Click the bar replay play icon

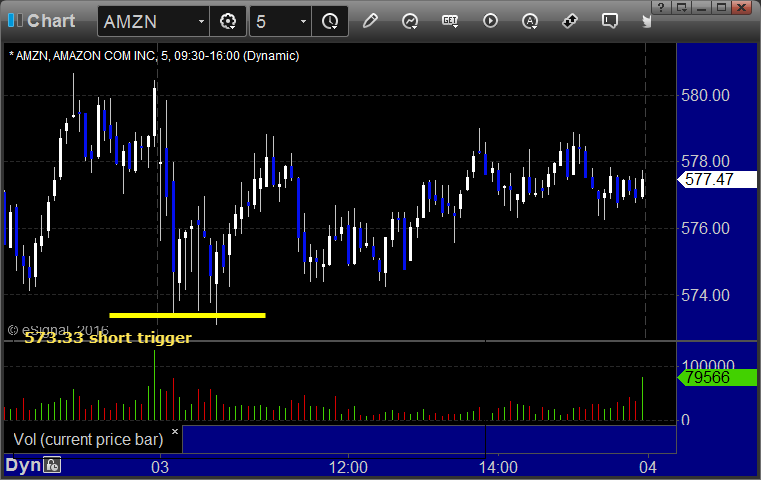(x=490, y=21)
